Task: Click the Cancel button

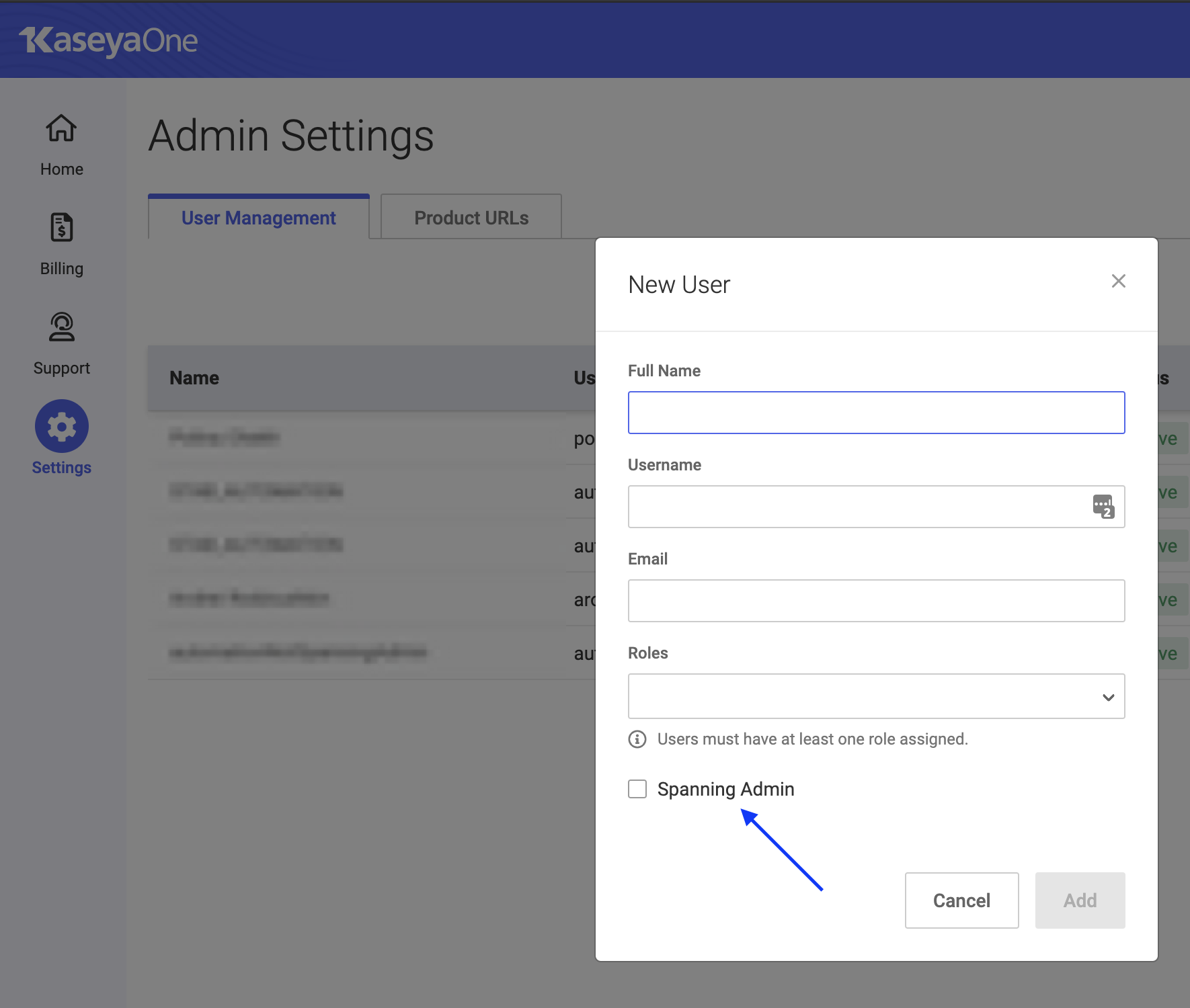Action: coord(961,900)
